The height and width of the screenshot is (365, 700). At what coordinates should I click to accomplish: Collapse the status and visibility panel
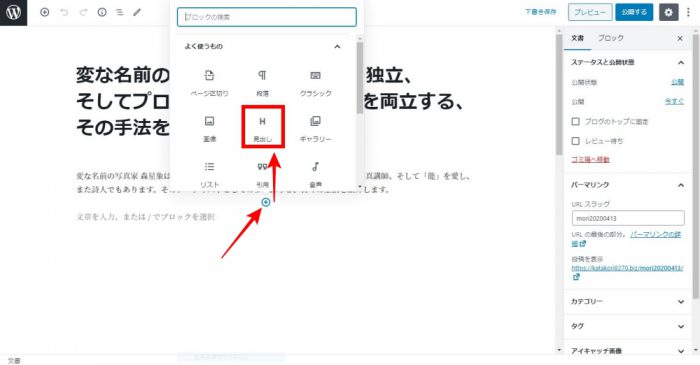[681, 62]
